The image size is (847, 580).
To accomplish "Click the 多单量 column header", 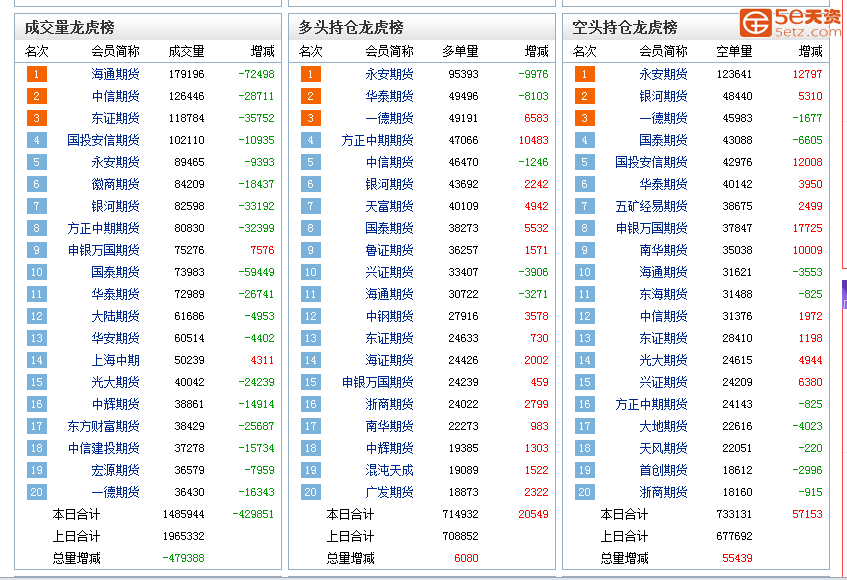I will point(460,51).
